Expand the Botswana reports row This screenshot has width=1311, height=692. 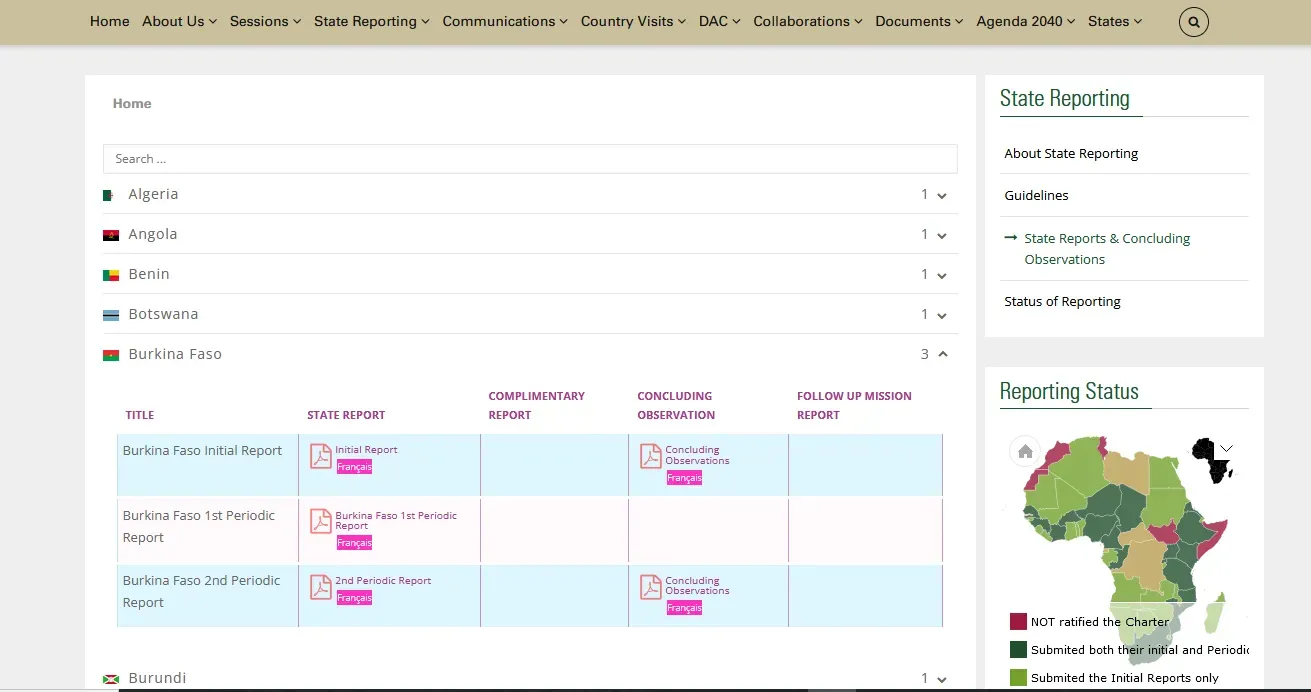(942, 315)
